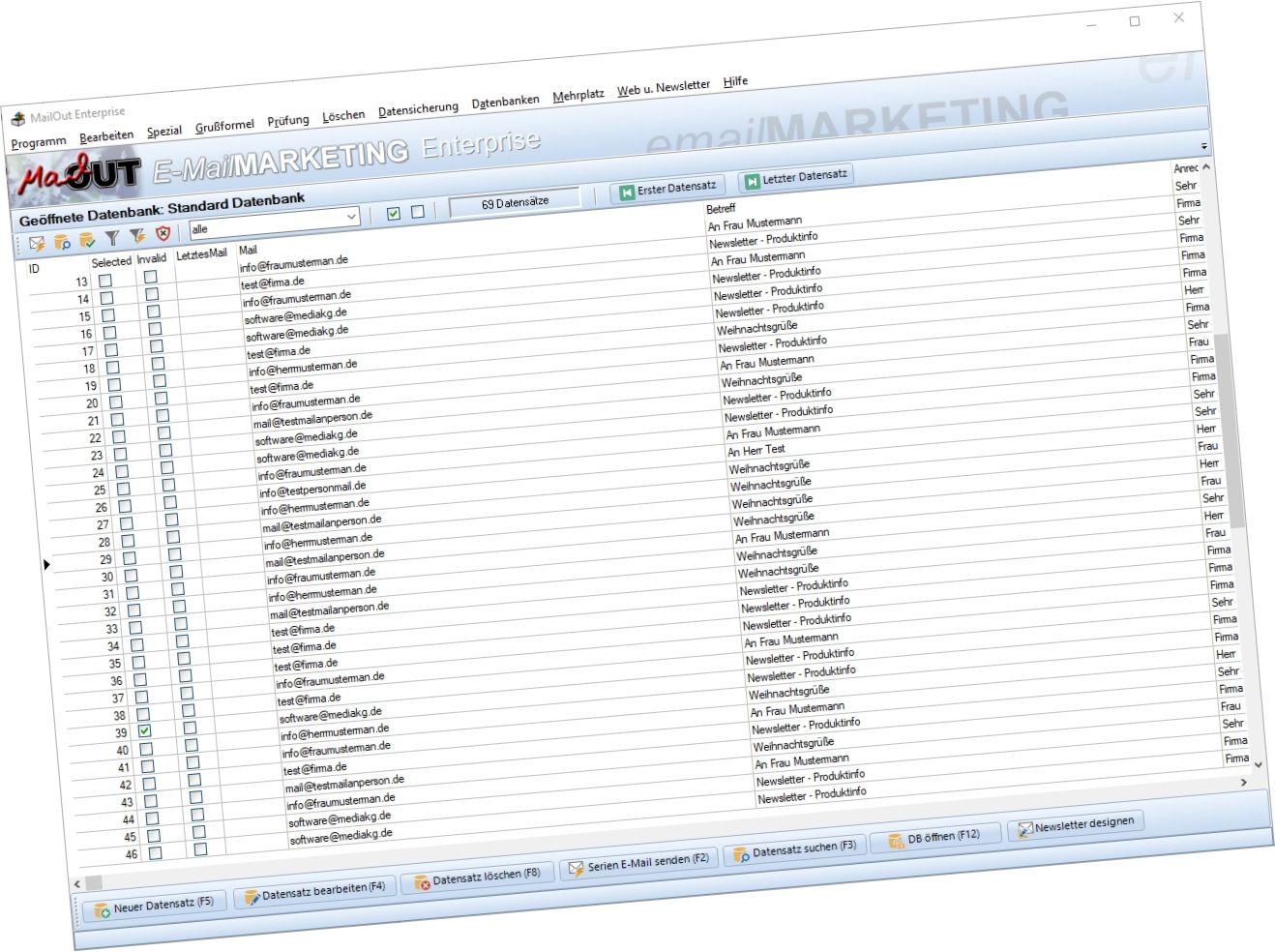Screen dimensions: 1275x952
Task: Click the Betreff column header
Action: pyautogui.click(x=721, y=208)
